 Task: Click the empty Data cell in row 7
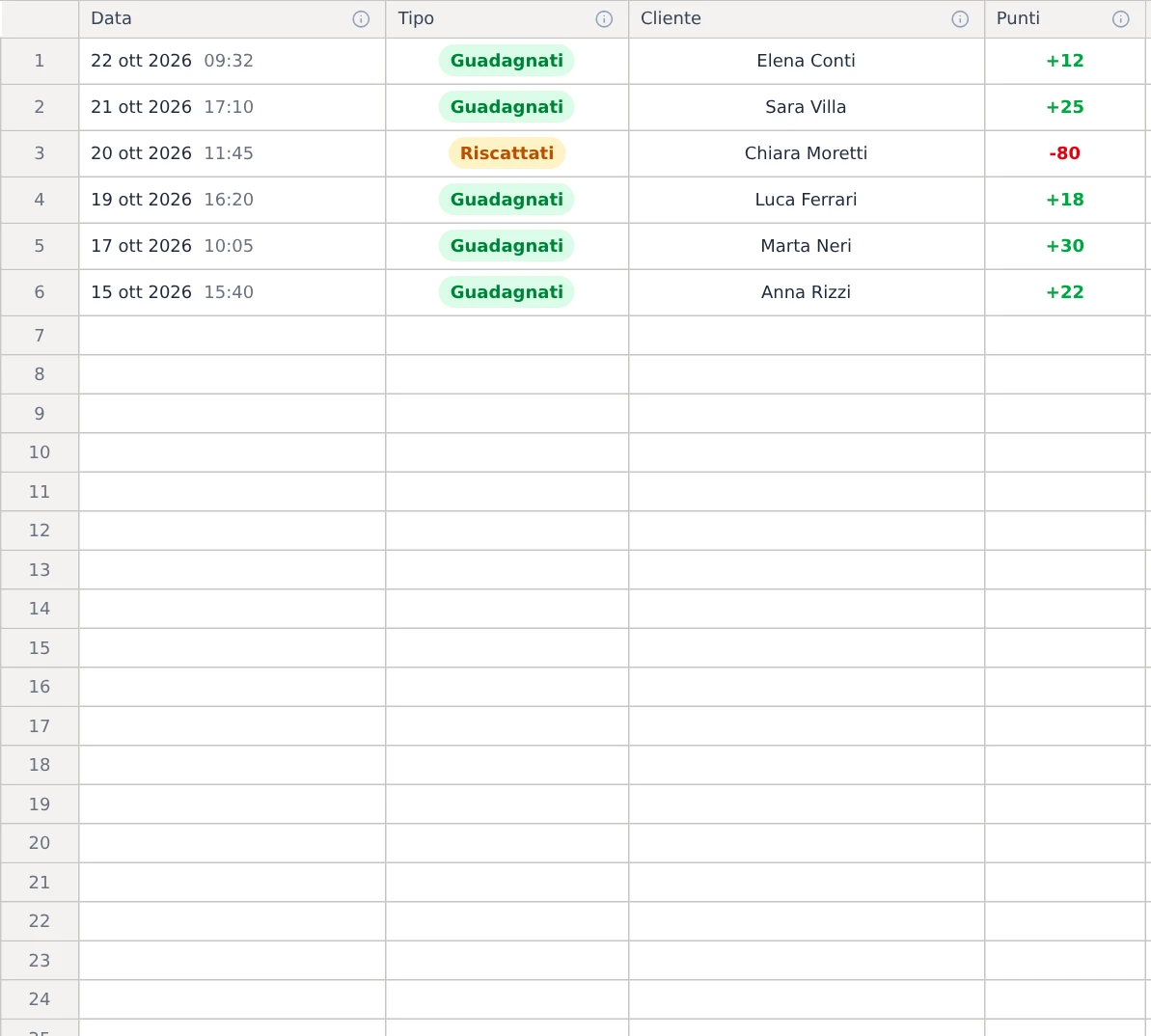click(232, 336)
